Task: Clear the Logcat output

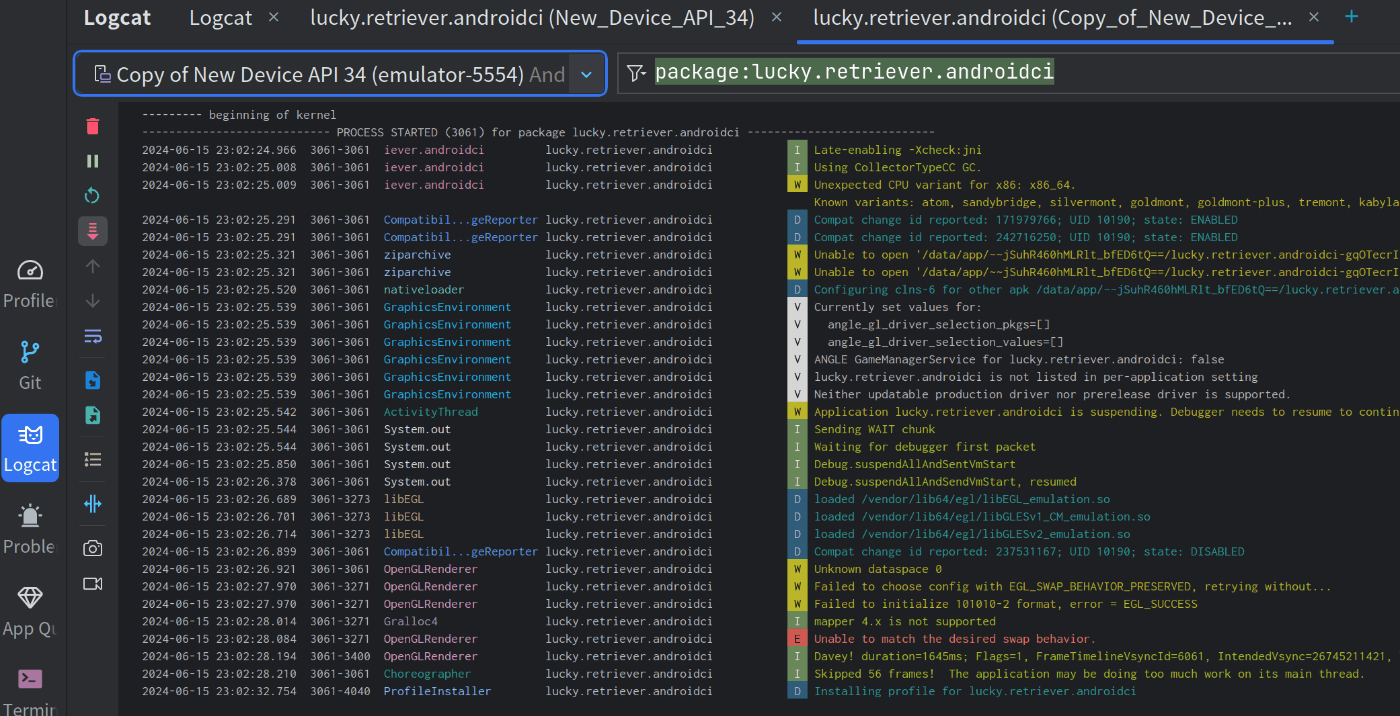Action: tap(92, 126)
